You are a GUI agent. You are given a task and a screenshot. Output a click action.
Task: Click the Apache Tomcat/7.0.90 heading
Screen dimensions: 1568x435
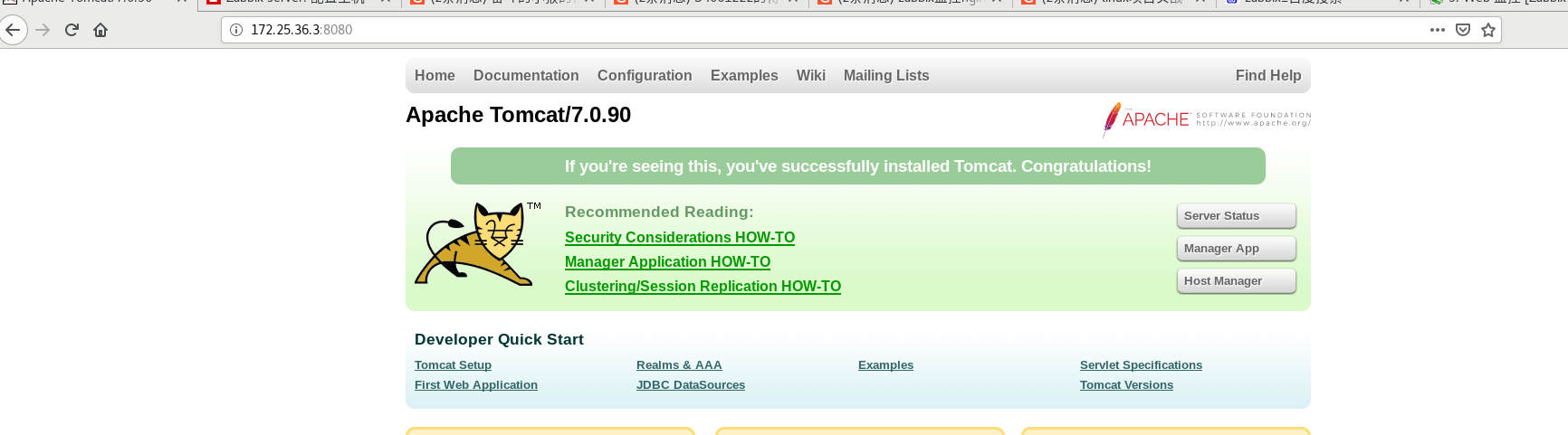pos(518,115)
